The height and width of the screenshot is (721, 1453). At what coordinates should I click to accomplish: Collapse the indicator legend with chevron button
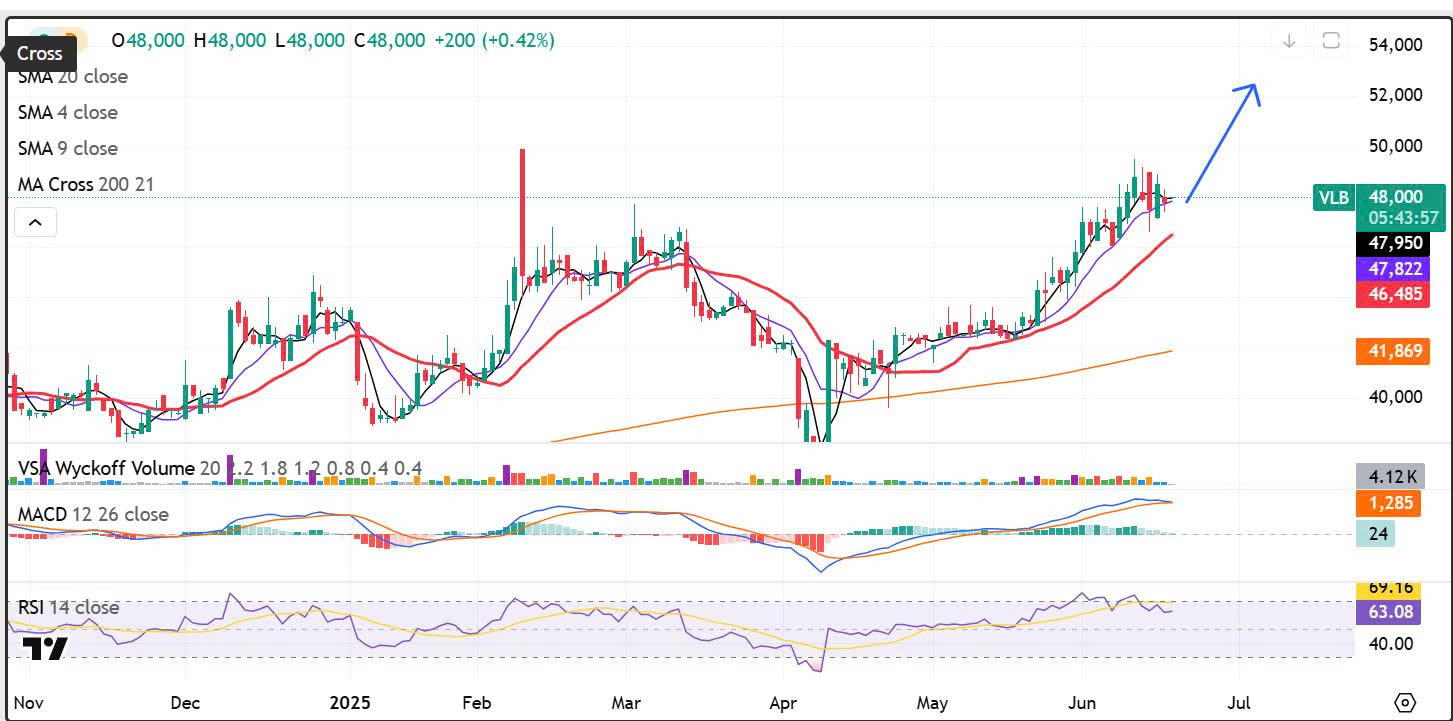tap(35, 222)
